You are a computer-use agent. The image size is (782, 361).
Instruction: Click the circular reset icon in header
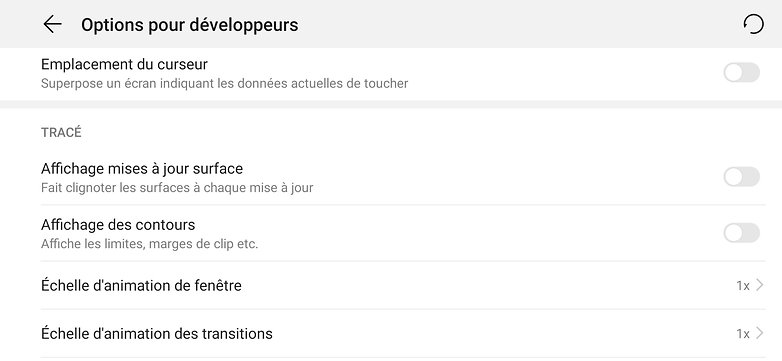pyautogui.click(x=753, y=24)
